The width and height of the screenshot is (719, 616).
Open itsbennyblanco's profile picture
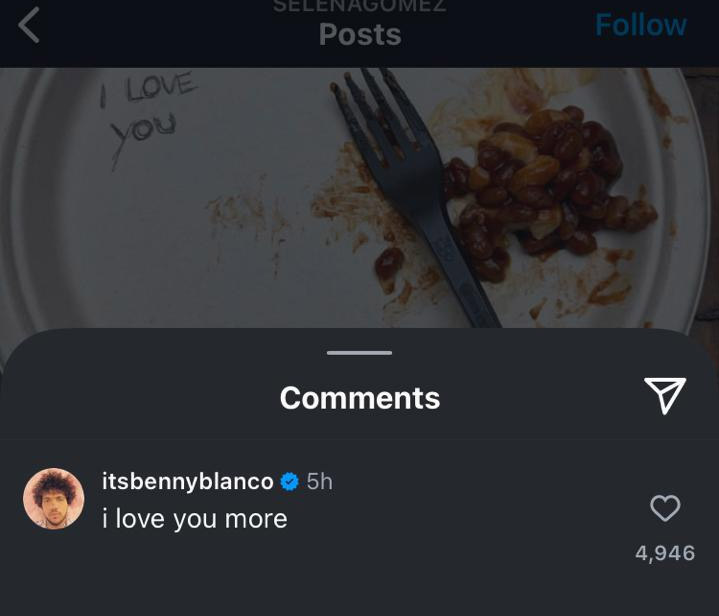point(54,499)
